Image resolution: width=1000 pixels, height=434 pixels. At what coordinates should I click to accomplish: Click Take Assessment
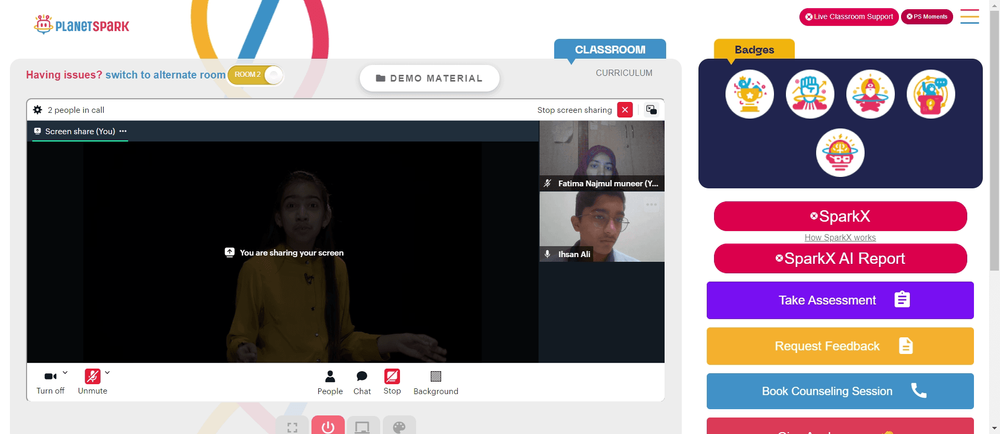pyautogui.click(x=840, y=300)
